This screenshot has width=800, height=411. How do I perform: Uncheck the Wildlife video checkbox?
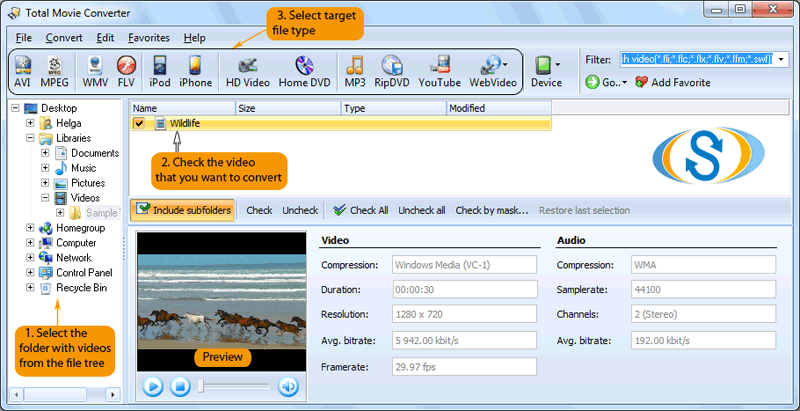(139, 123)
